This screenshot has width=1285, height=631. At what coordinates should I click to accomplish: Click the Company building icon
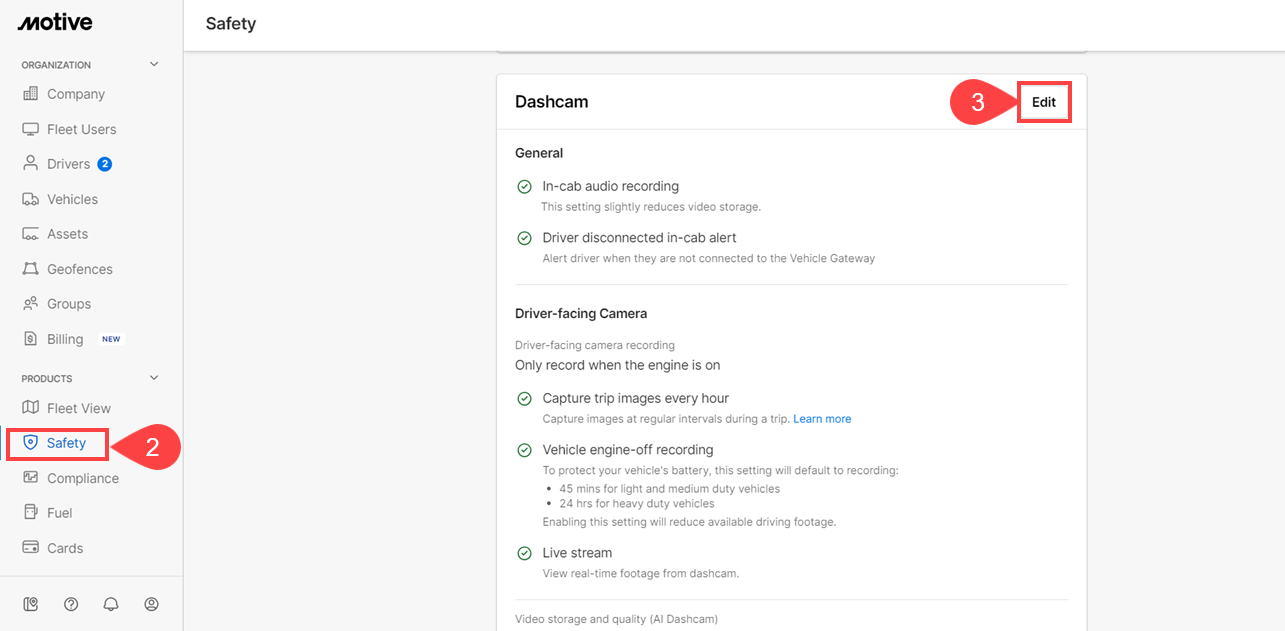(30, 94)
